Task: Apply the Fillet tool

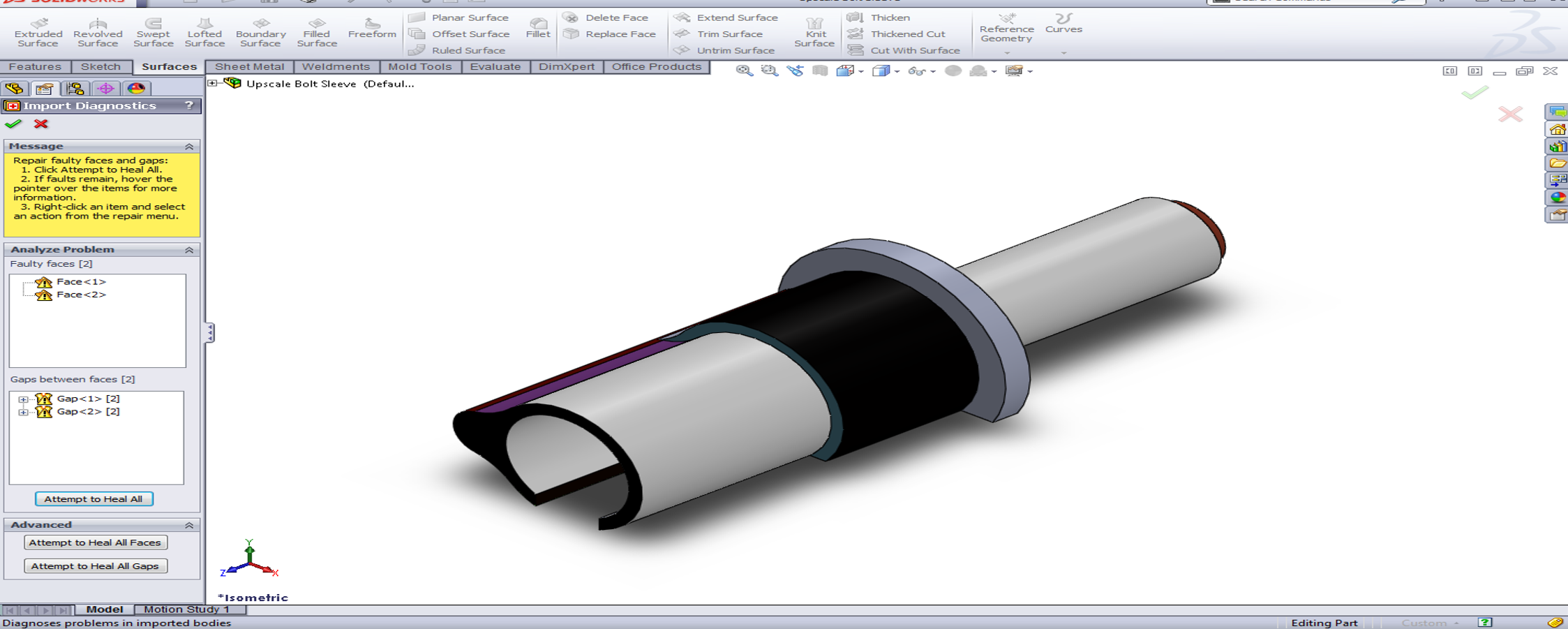Action: tap(538, 28)
